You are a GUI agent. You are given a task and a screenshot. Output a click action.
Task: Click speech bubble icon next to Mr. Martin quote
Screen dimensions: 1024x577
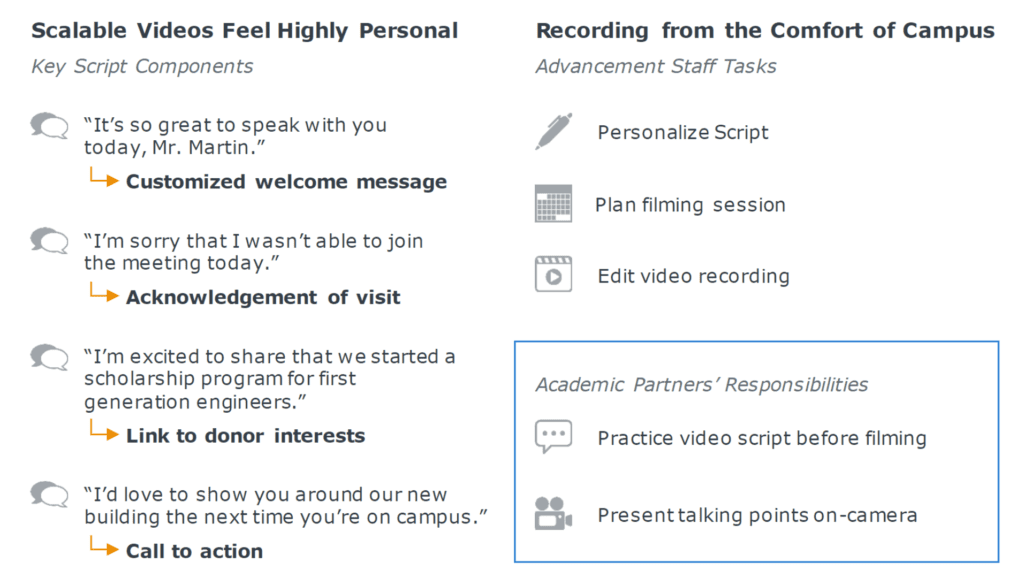pyautogui.click(x=50, y=126)
